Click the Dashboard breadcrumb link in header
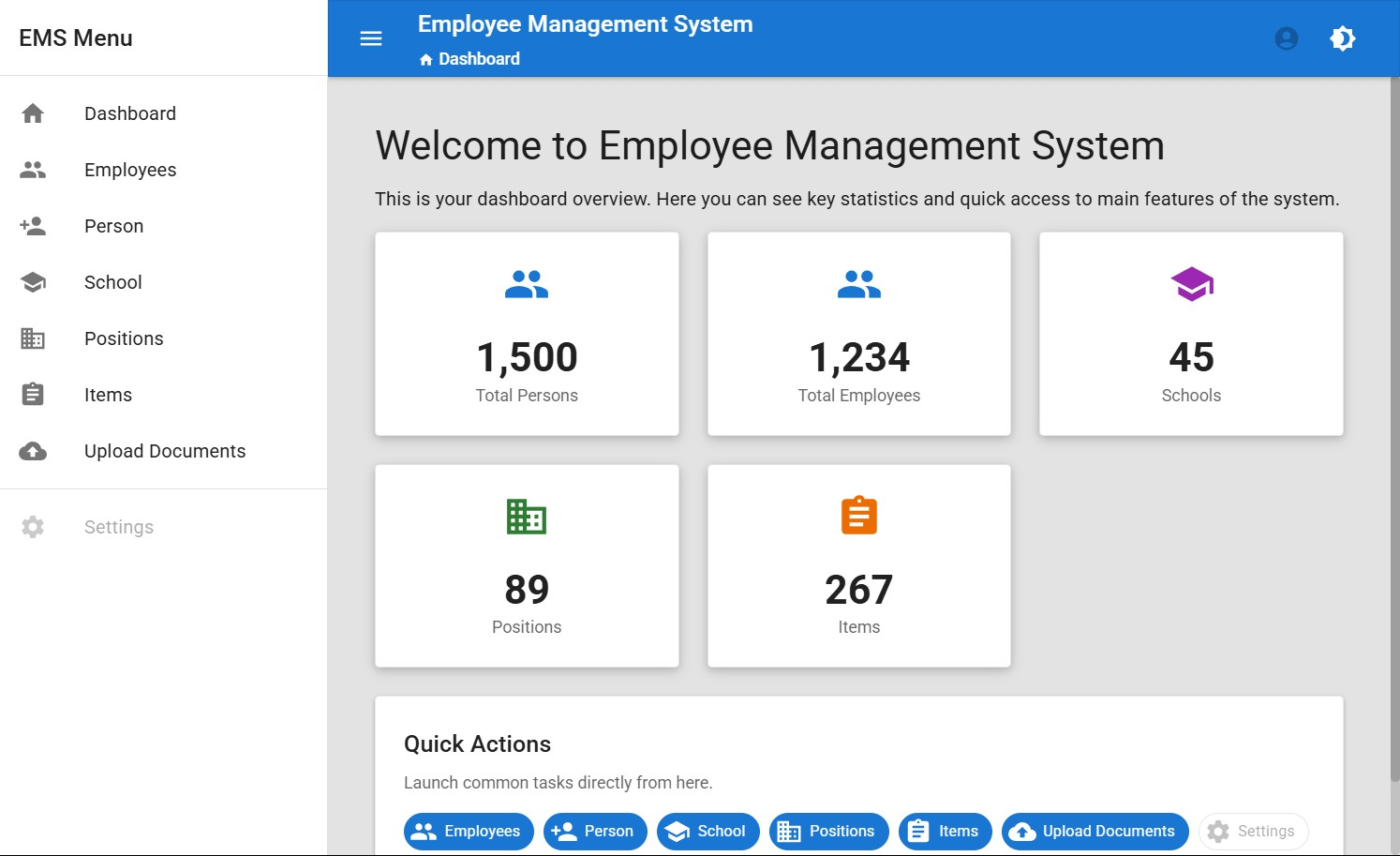Screen dimensions: 1400x856 478,59
